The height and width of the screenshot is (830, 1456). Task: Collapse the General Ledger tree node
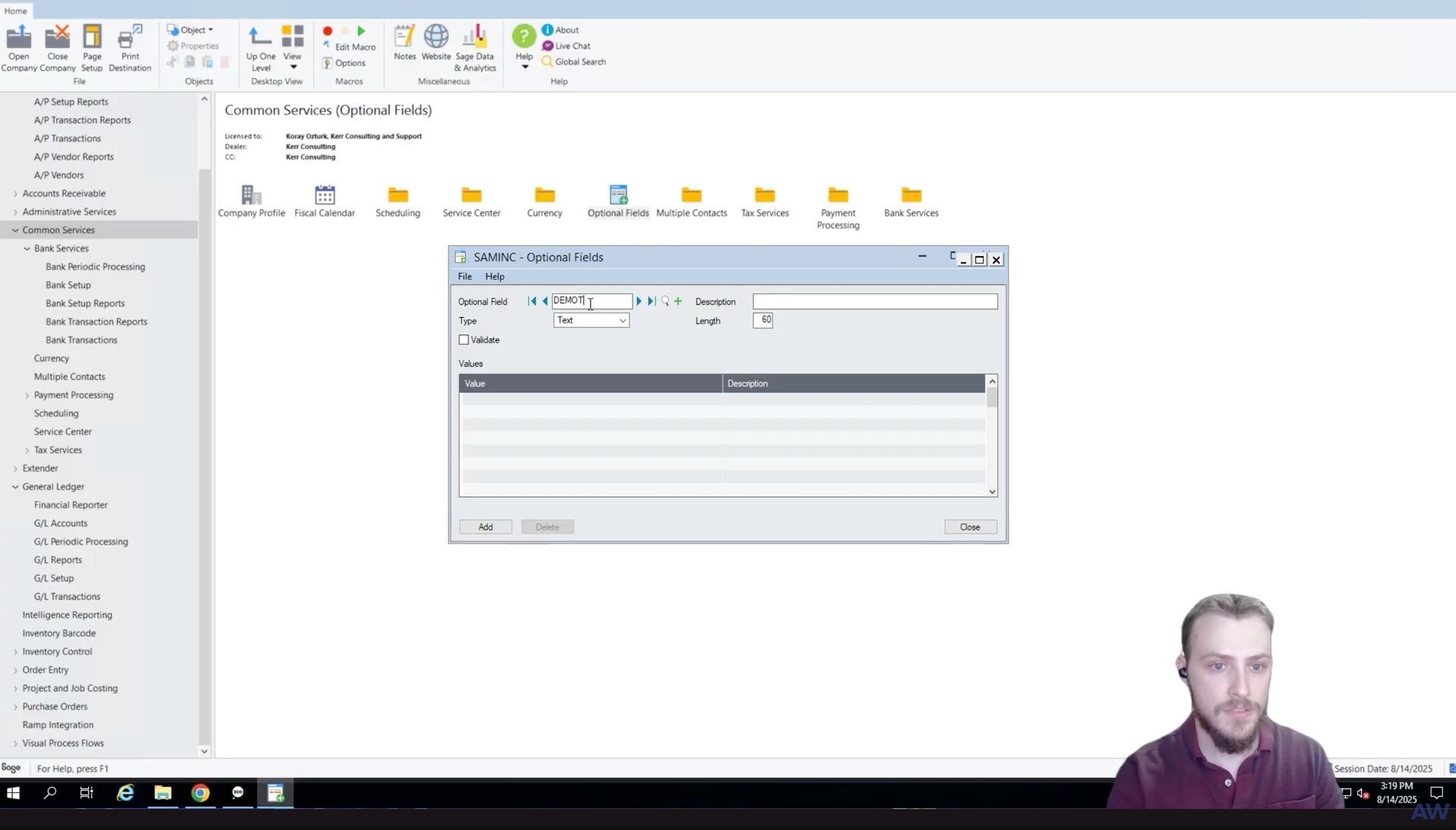(15, 487)
